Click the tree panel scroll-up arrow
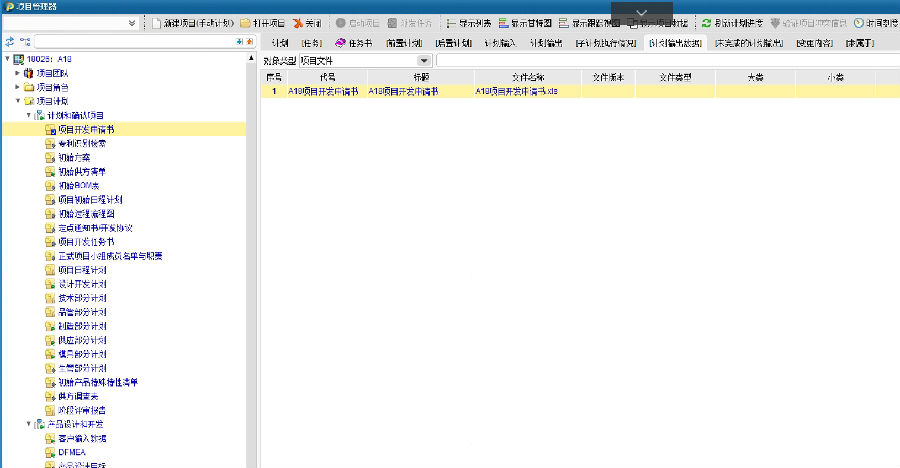This screenshot has height=468, width=900. coord(251,58)
